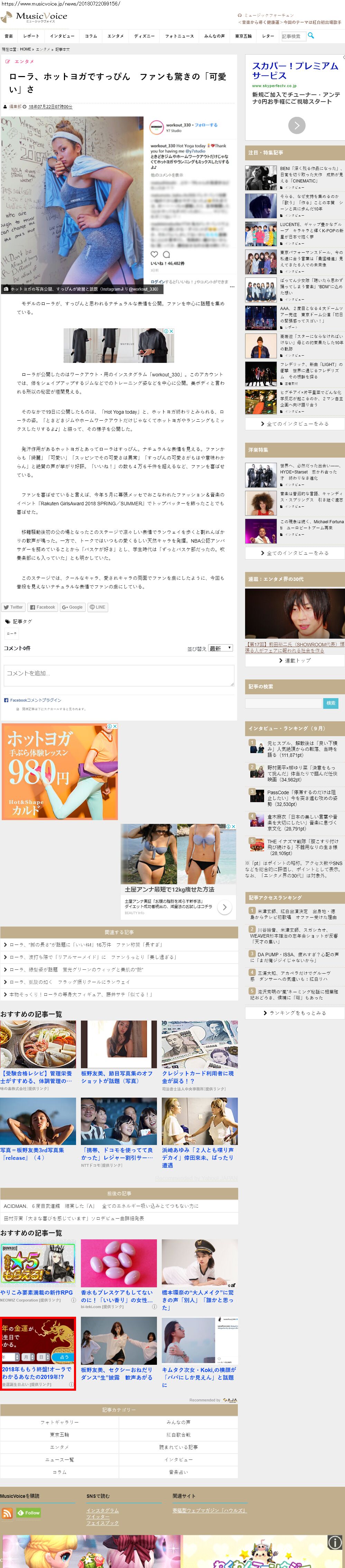
Task: Click the blue 検索 button in sidebar
Action: click(330, 702)
